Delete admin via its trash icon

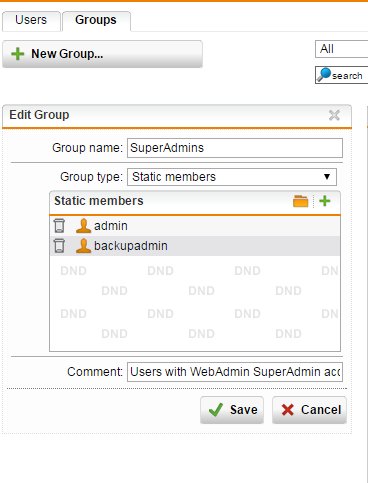pyautogui.click(x=59, y=226)
